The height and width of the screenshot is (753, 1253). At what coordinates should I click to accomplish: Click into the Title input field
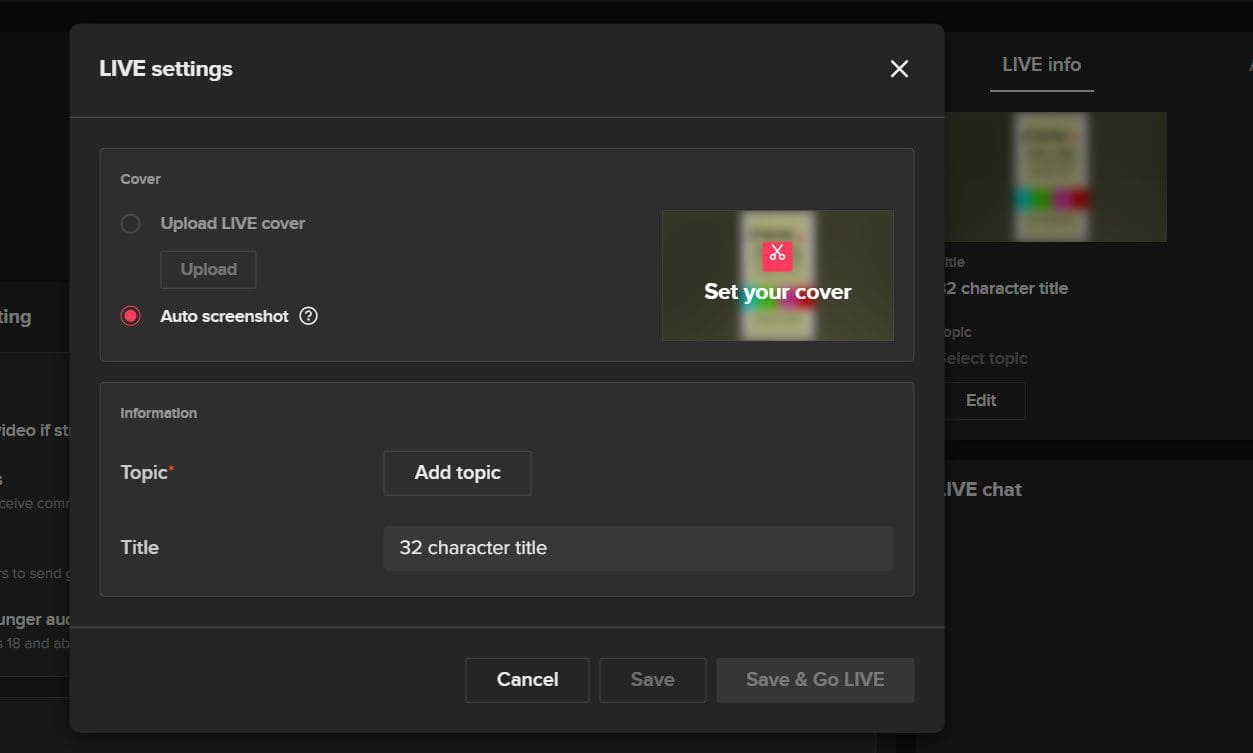638,548
